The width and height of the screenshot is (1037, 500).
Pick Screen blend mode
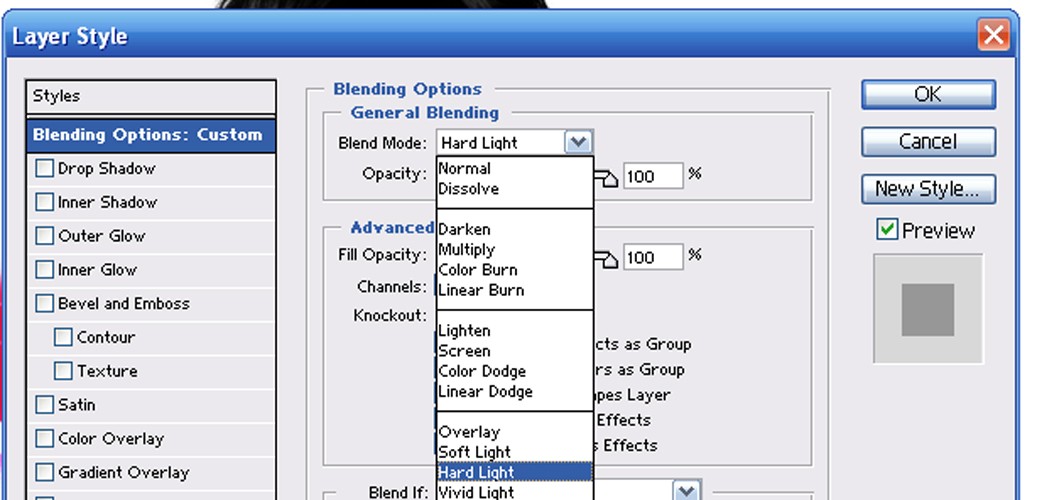(514, 351)
